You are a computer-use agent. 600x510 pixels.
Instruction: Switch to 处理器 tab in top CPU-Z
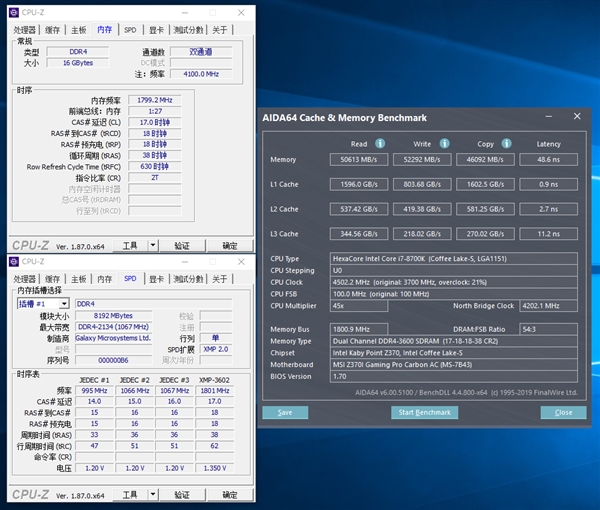tap(26, 30)
